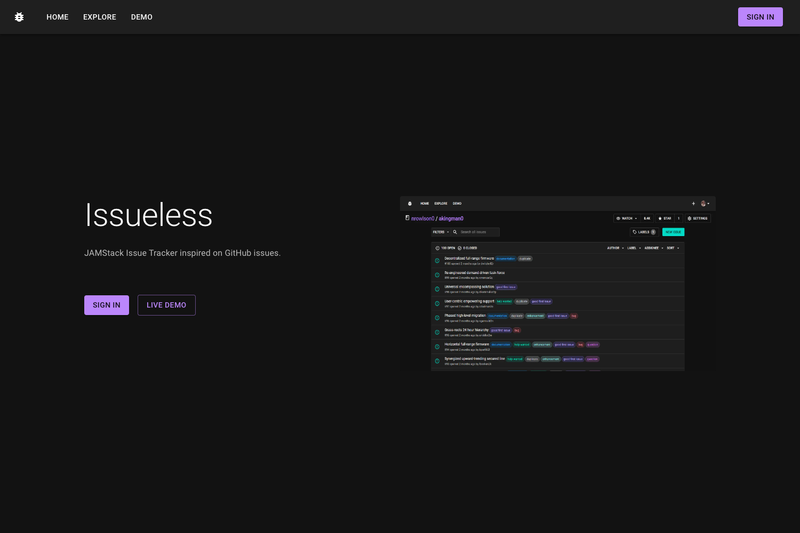Select the DEMO navigation item

(x=141, y=17)
